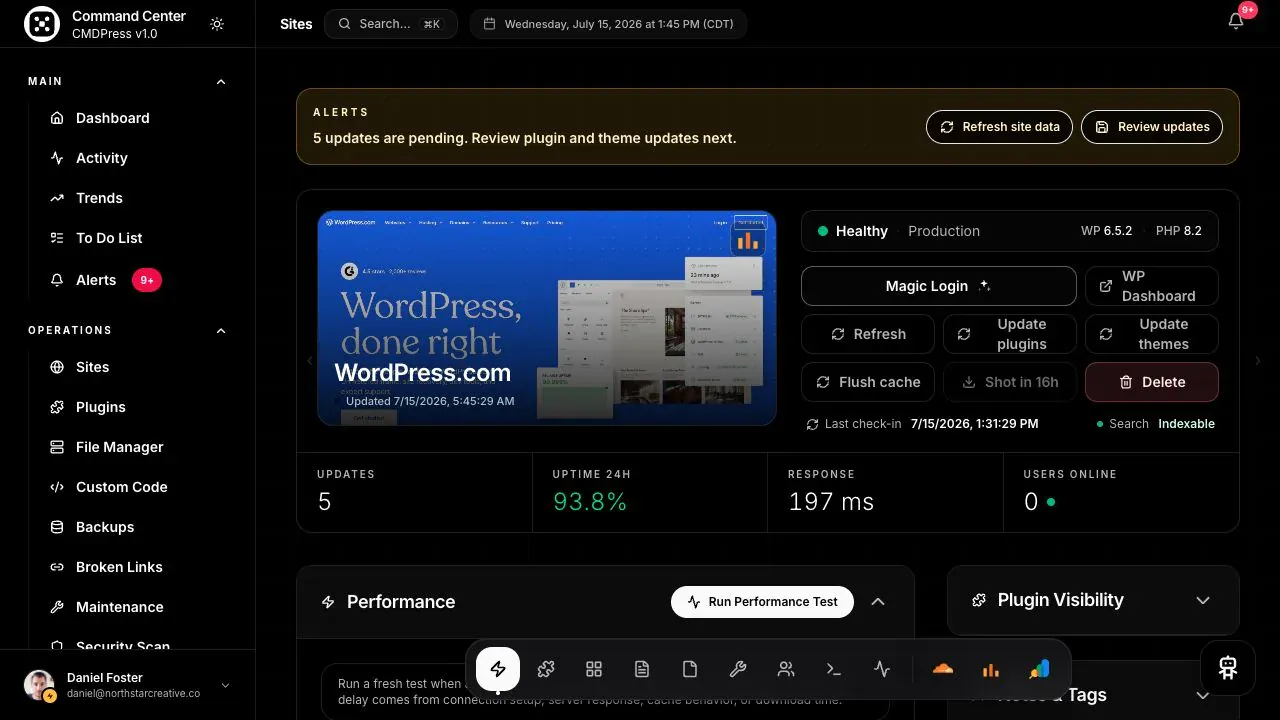The image size is (1280, 720).
Task: Open the robot assistant button
Action: tap(1228, 668)
